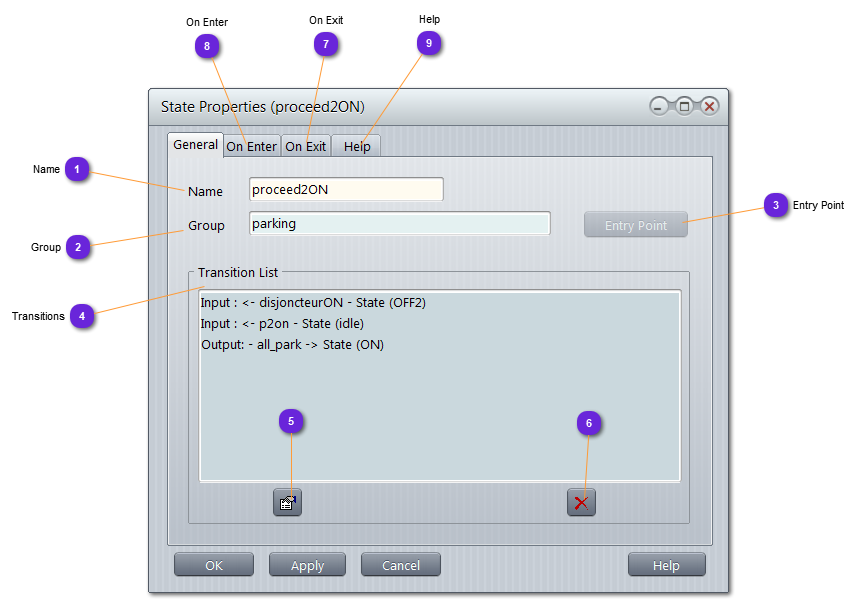Click the numbered callout marker 9
This screenshot has height=602, width=860.
pyautogui.click(x=429, y=44)
